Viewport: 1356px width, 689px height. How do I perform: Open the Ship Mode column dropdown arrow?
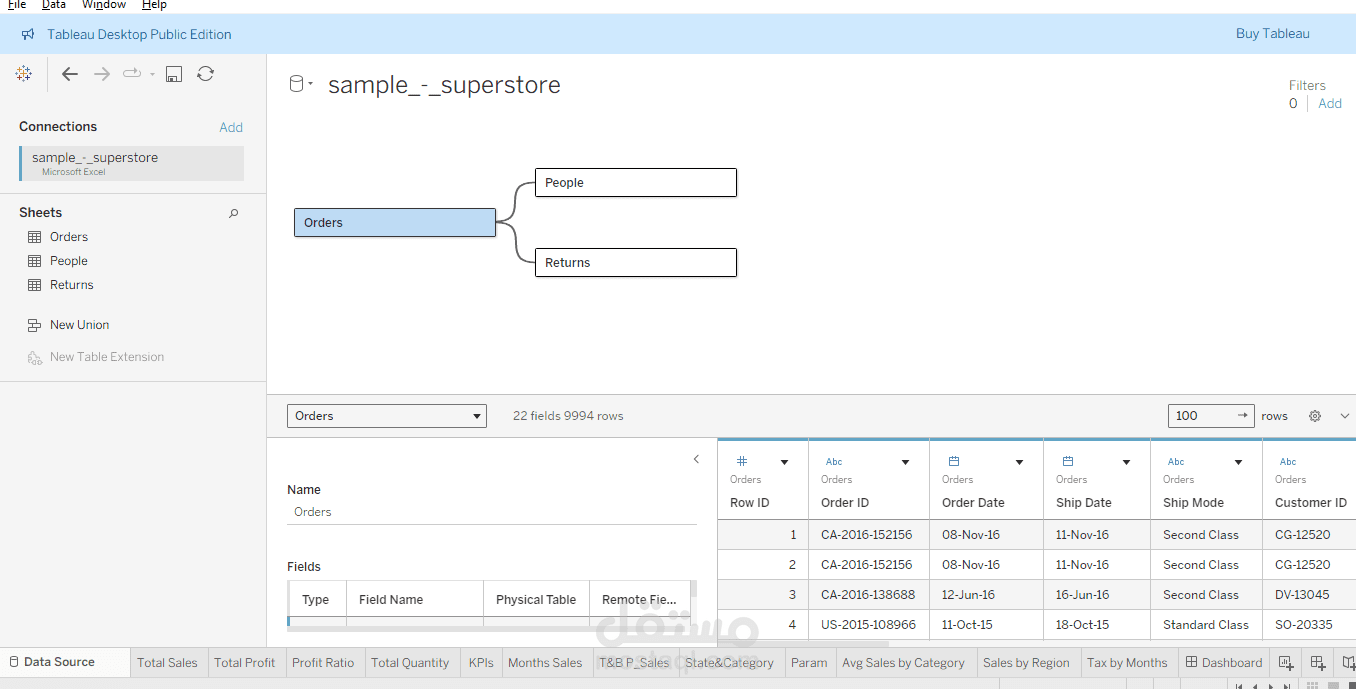(x=1239, y=462)
